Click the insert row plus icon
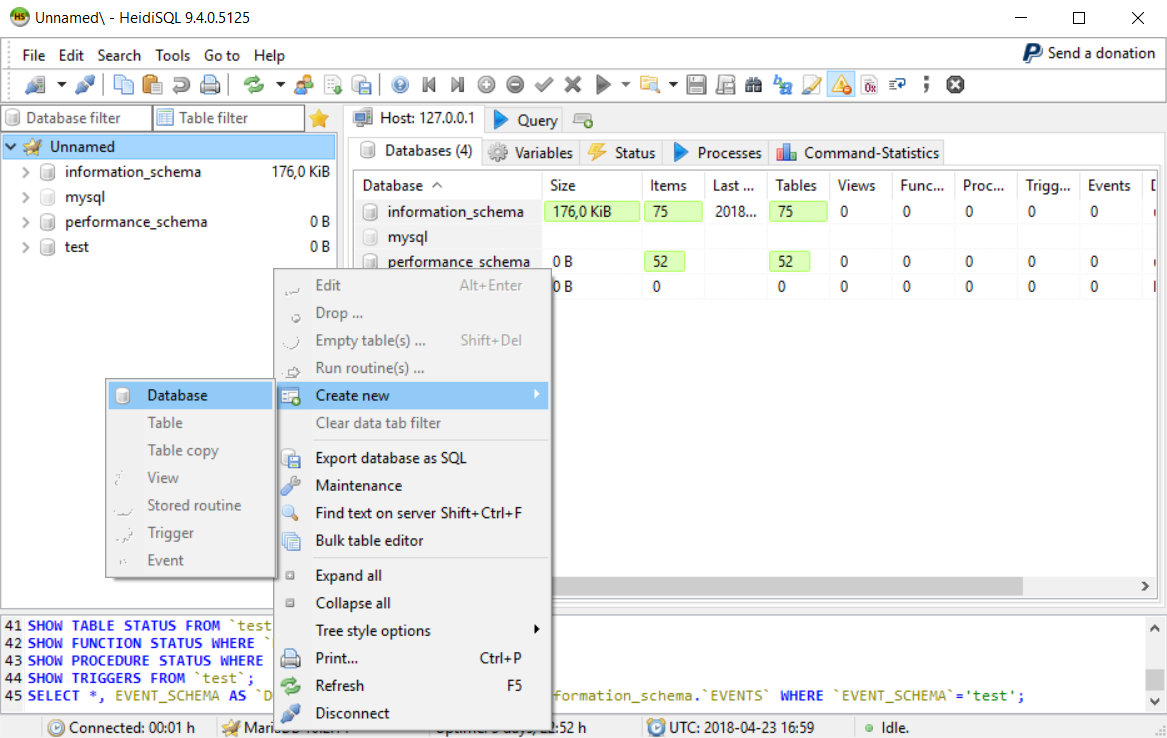The height and width of the screenshot is (738, 1167). [x=486, y=85]
